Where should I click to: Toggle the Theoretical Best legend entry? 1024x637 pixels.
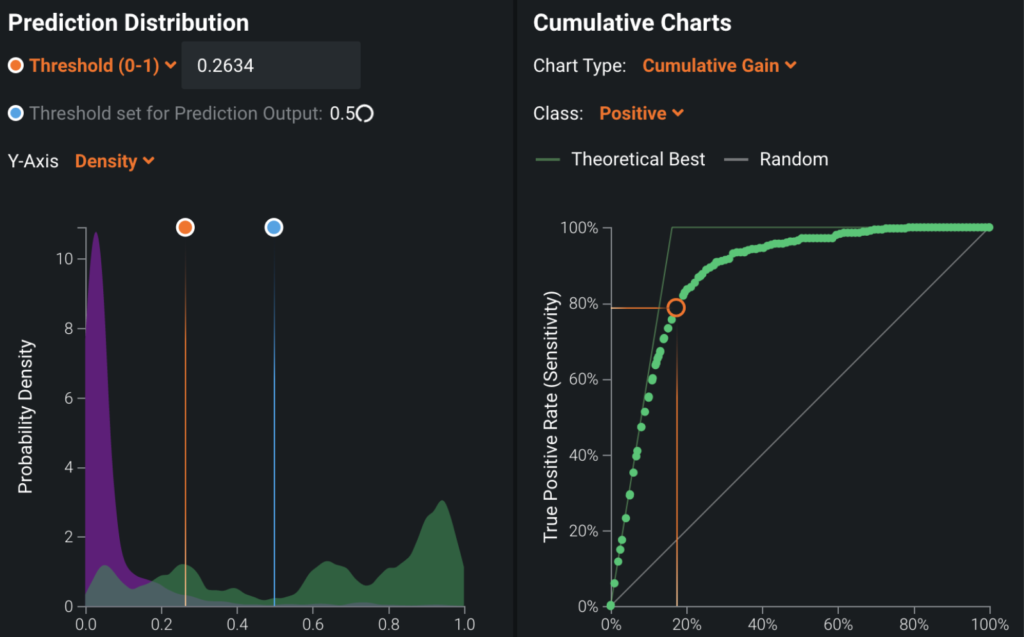point(637,159)
